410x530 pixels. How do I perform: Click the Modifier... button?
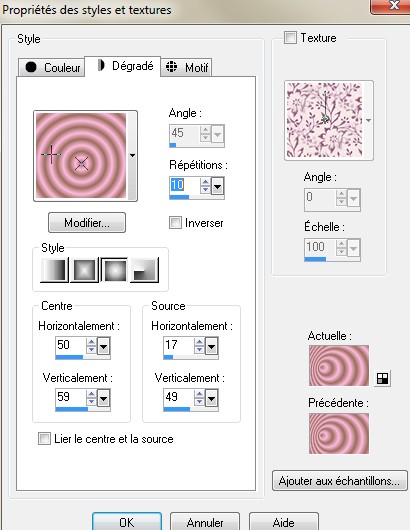point(87,223)
